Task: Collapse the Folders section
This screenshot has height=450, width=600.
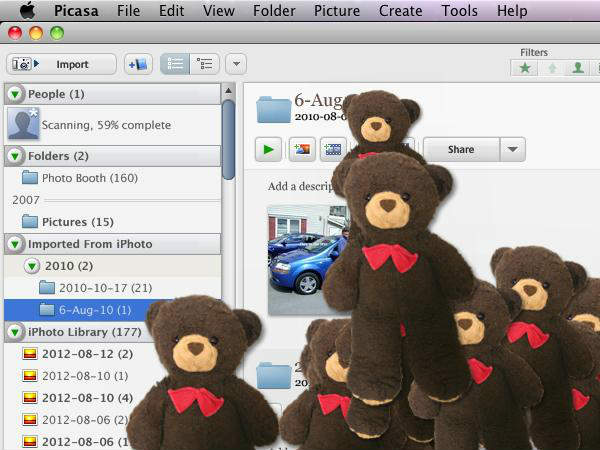Action: point(15,156)
